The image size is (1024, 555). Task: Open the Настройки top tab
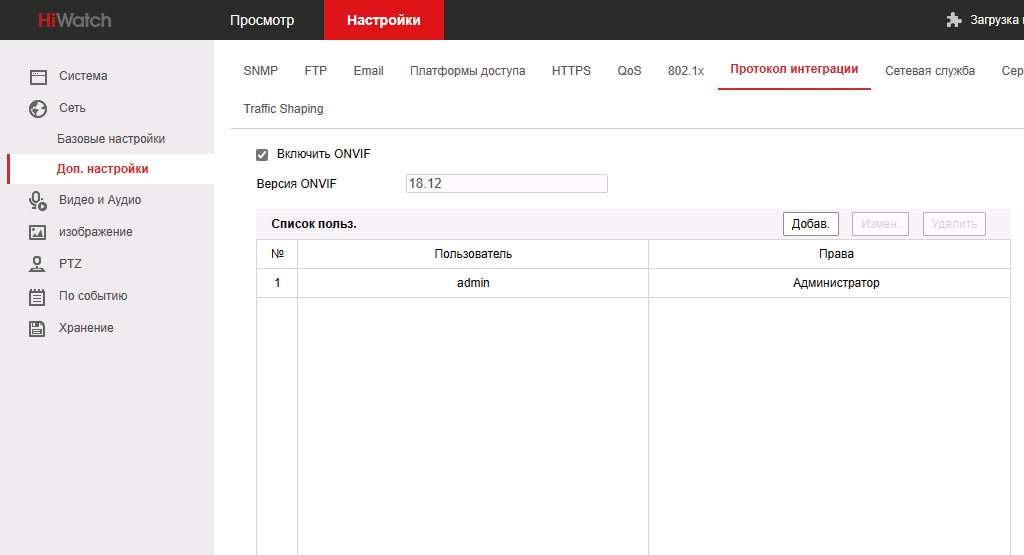tap(383, 20)
